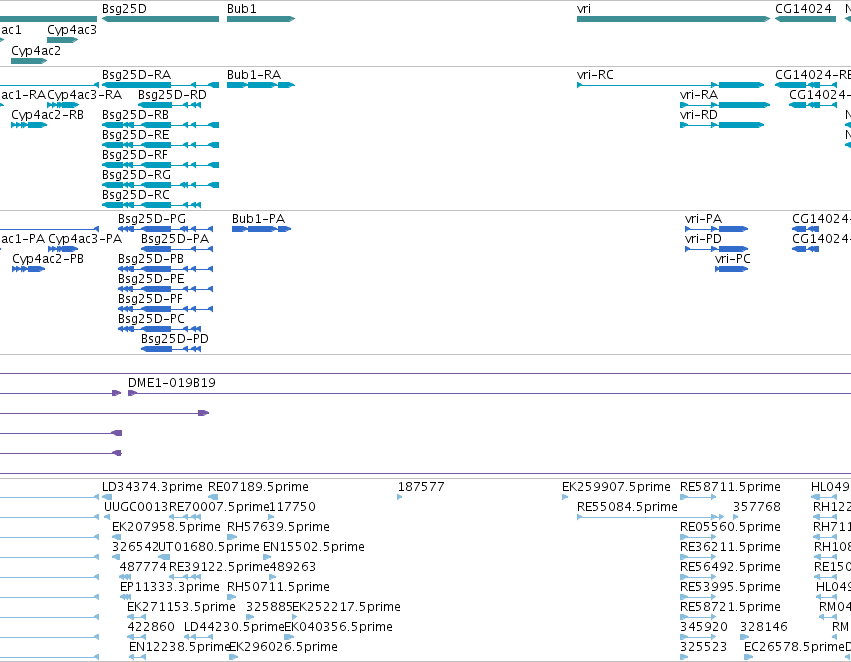851x662 pixels.
Task: Select transcript Bsg25D-RB label
Action: (x=135, y=115)
